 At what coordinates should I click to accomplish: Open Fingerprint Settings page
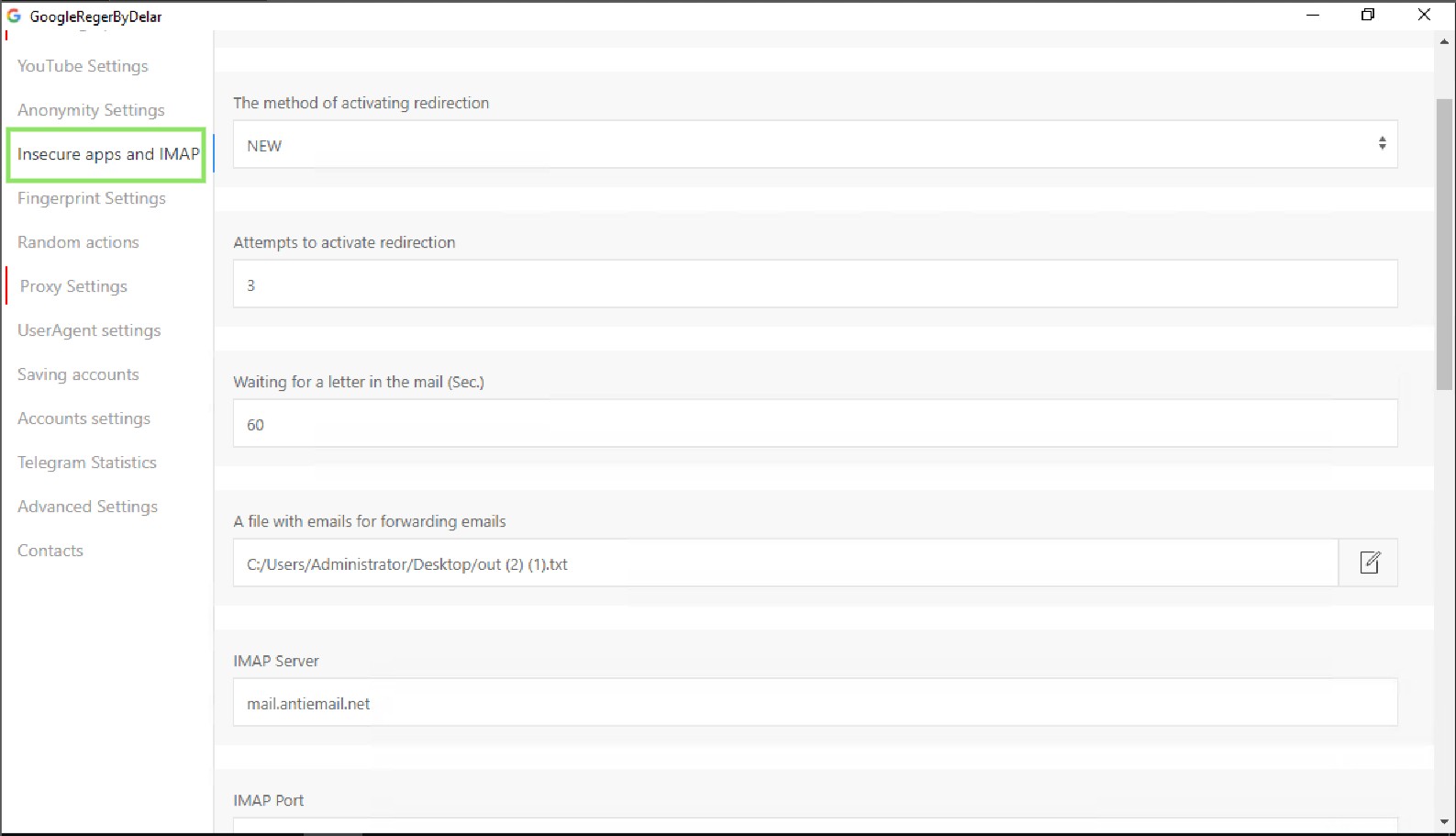coord(92,198)
